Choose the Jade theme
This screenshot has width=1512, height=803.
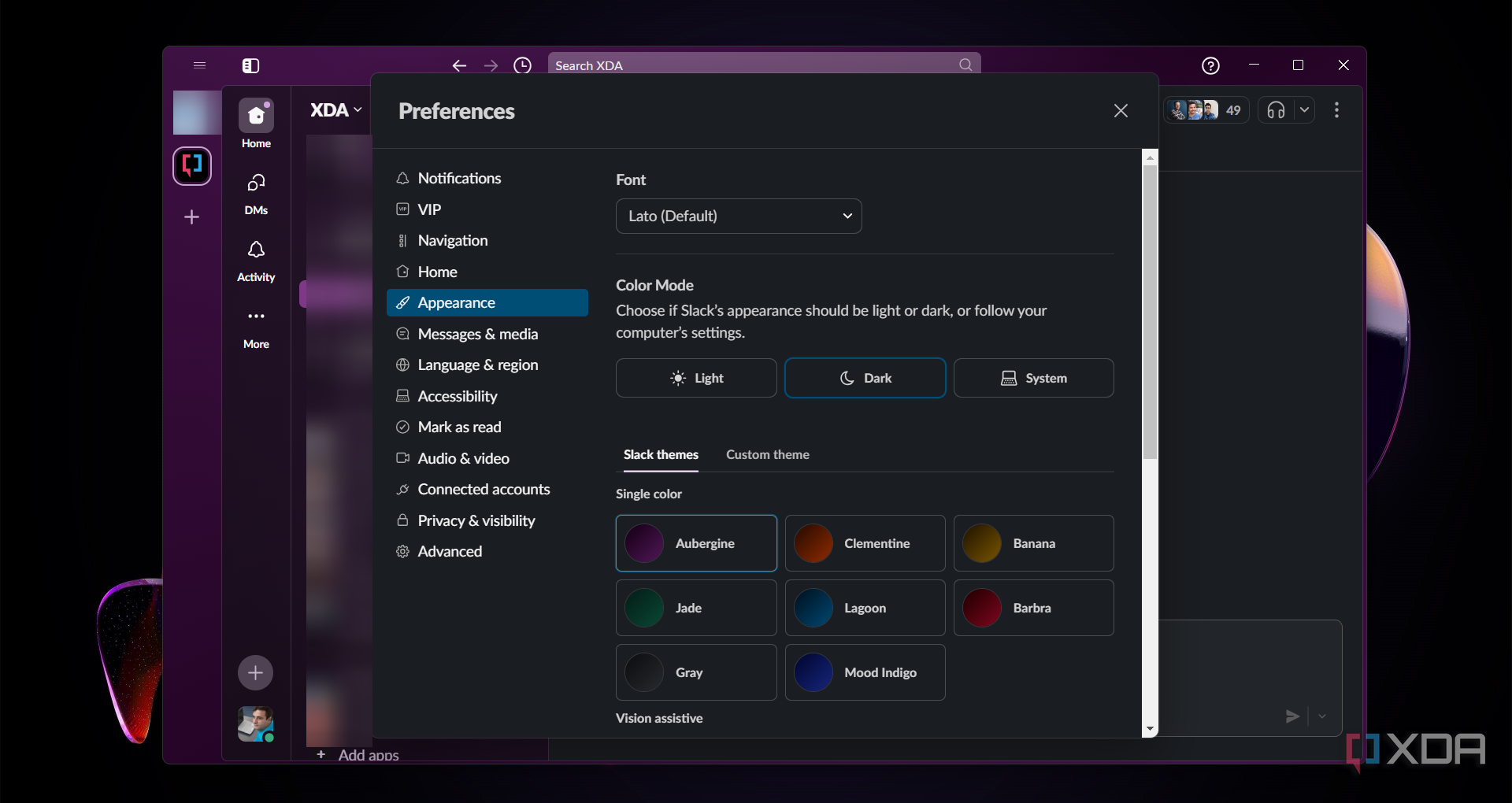click(696, 608)
